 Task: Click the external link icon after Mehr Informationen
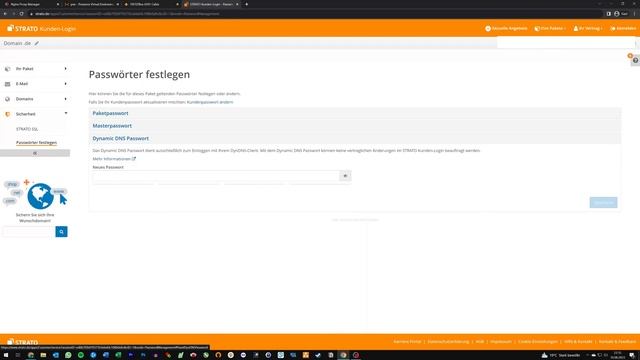coord(134,159)
